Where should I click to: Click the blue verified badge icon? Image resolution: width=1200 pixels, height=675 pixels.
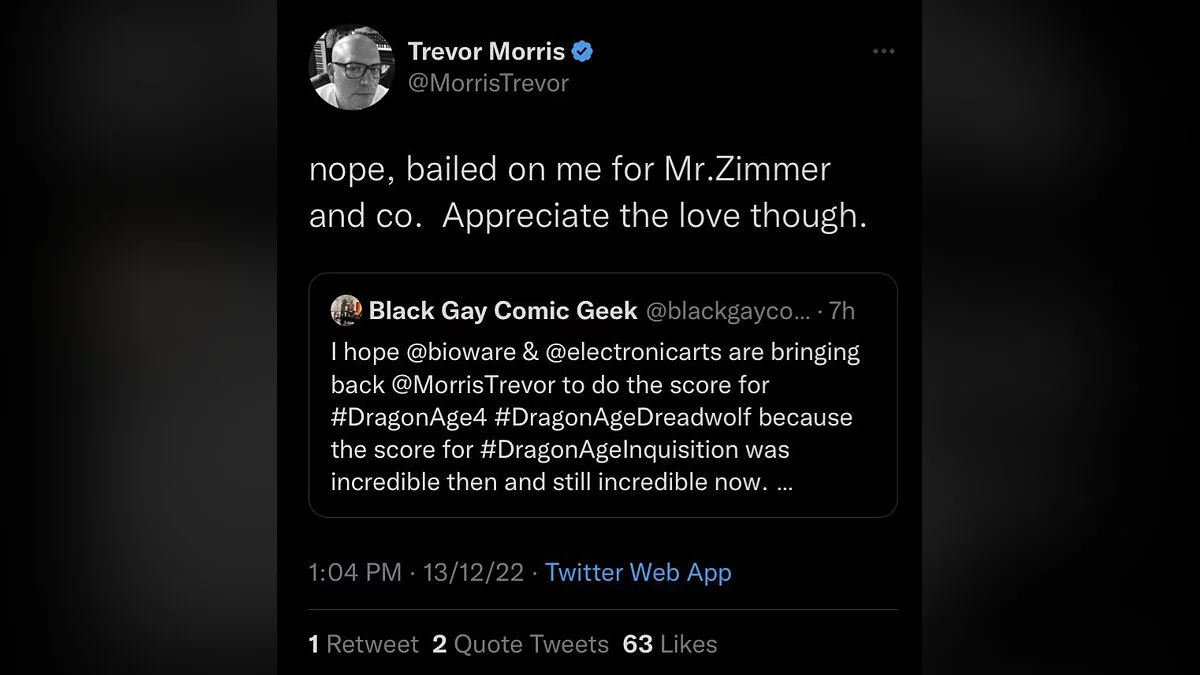coord(583,51)
